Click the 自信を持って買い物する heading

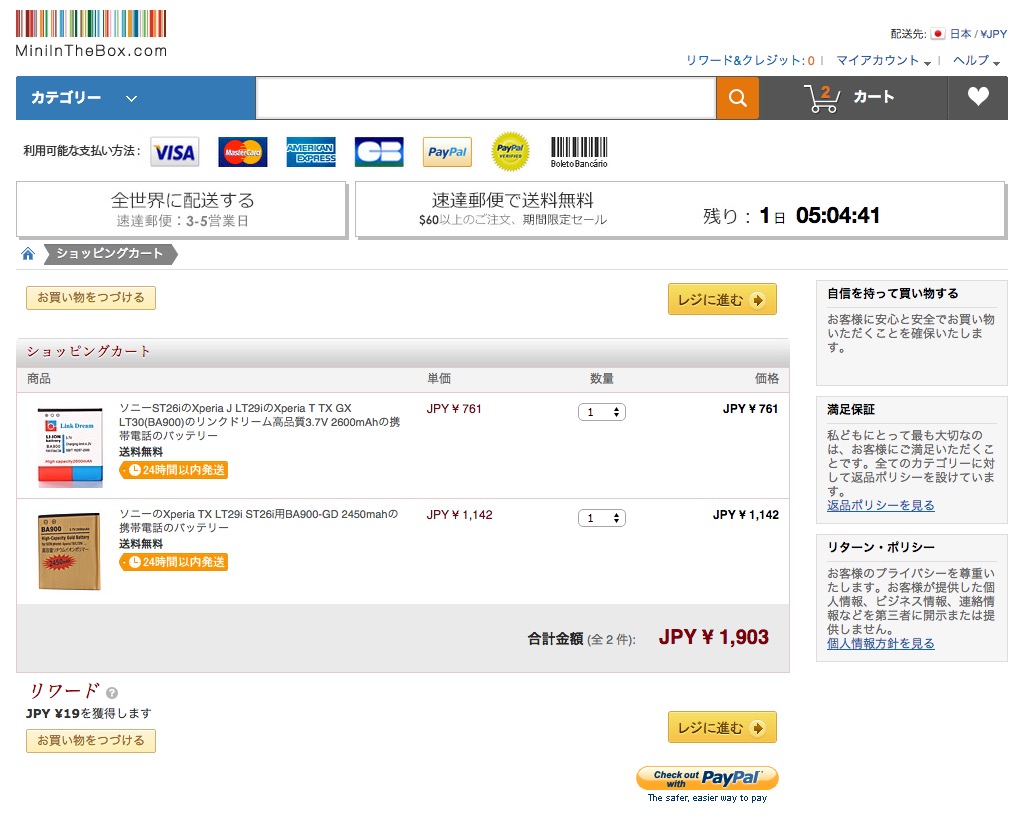893,294
